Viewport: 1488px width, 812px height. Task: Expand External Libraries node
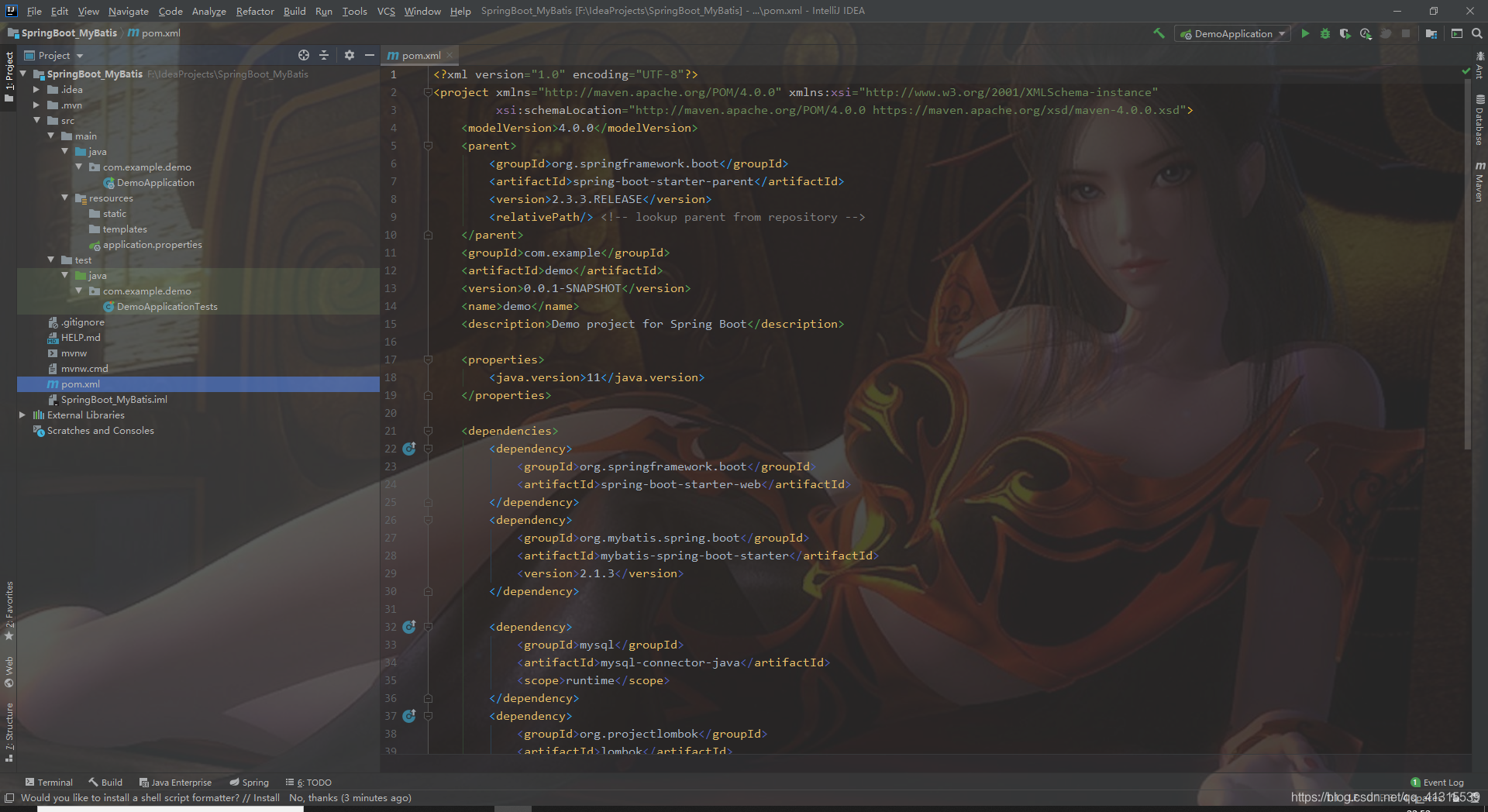22,415
